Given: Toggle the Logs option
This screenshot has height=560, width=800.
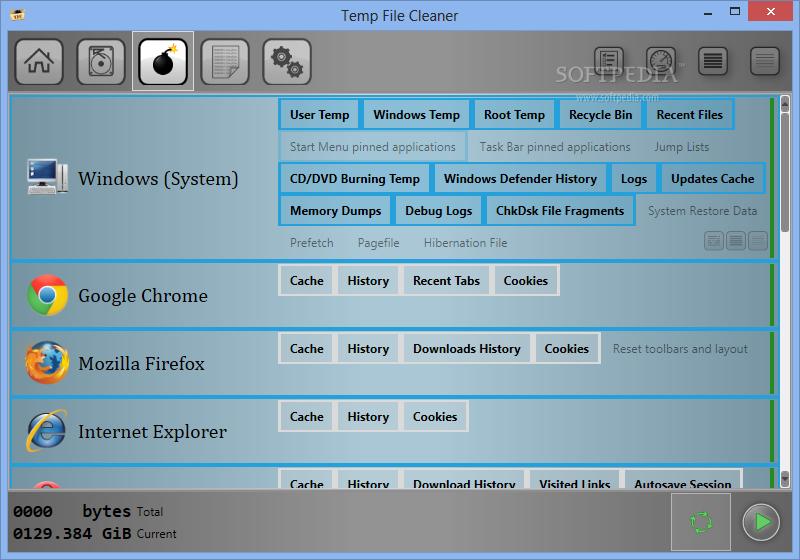Looking at the screenshot, I should [x=634, y=179].
